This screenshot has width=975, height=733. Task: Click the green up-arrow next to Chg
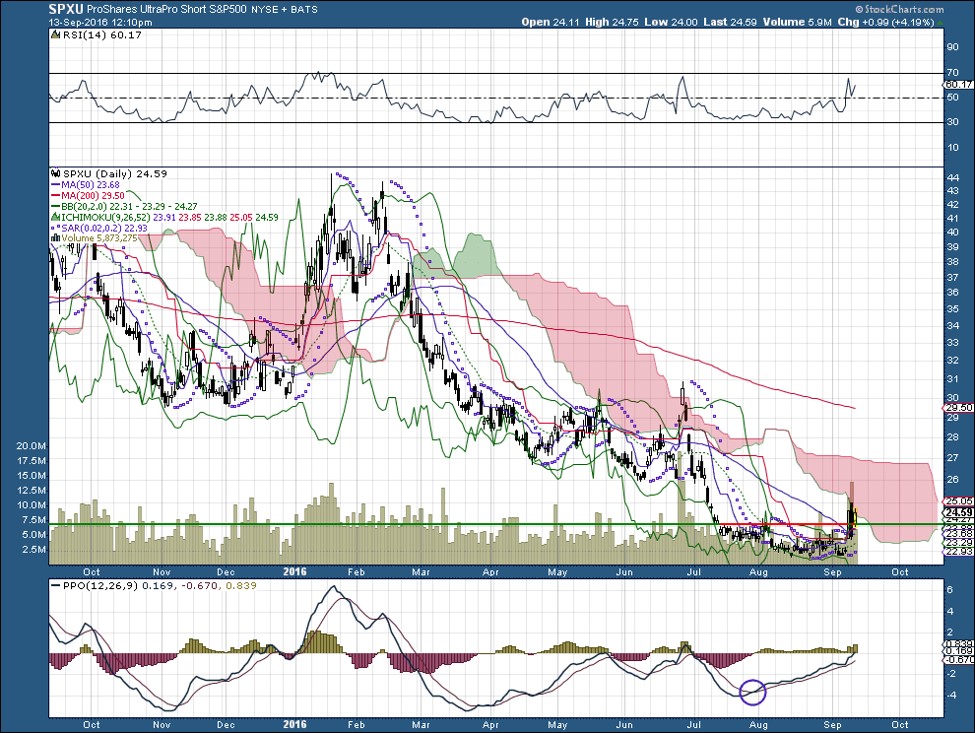click(x=939, y=22)
